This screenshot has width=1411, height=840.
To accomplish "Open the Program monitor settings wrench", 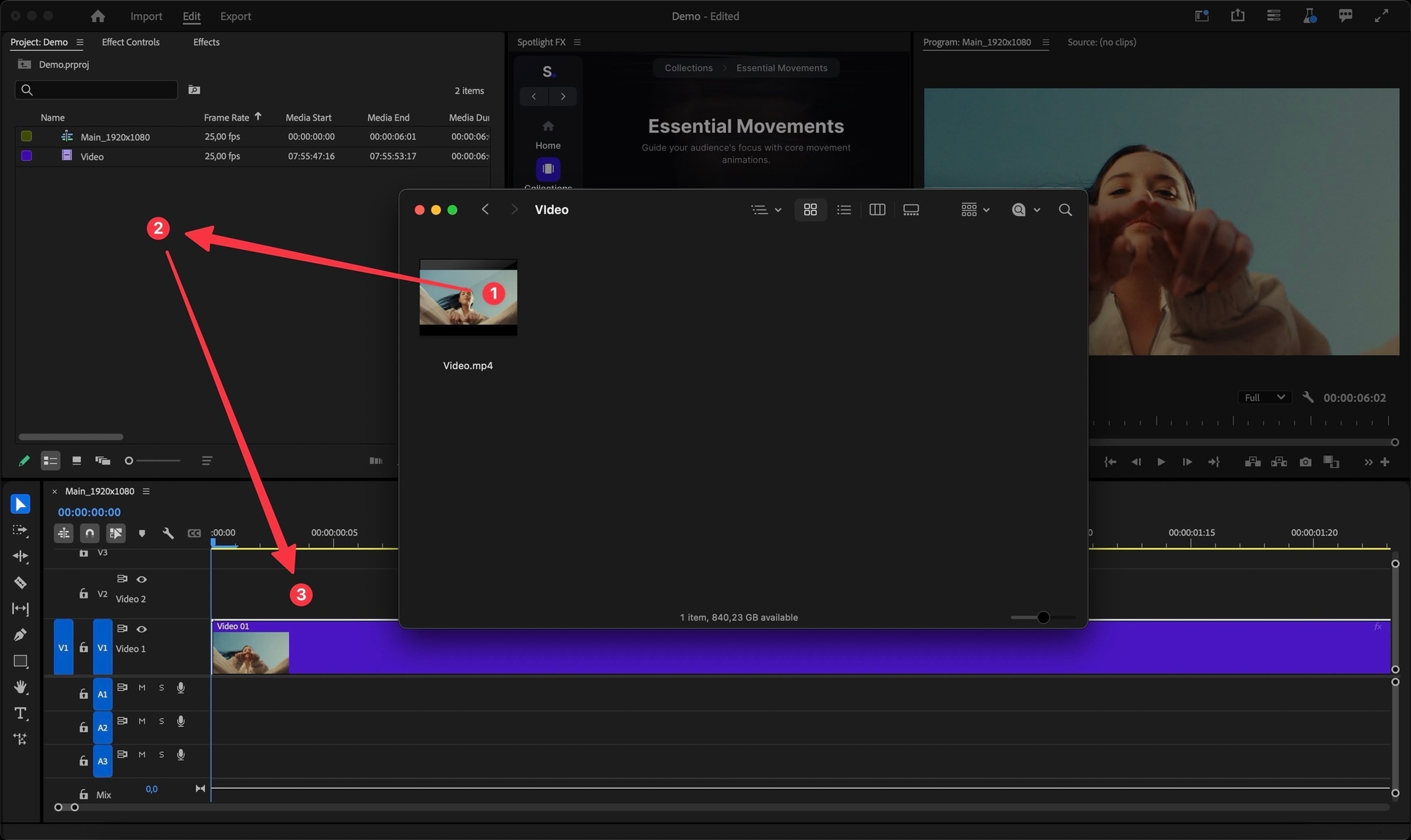I will click(1308, 397).
